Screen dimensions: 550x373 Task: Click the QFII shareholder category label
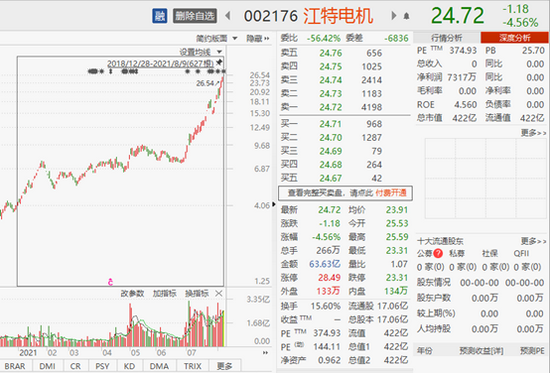click(521, 253)
